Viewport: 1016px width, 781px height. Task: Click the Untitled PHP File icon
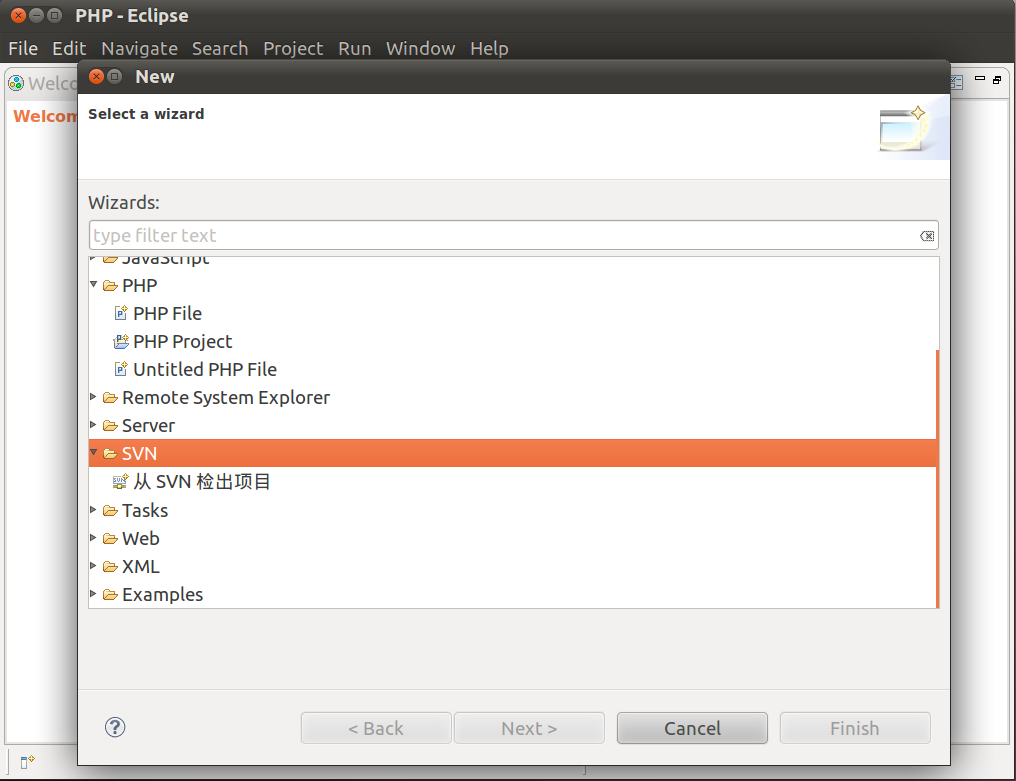[121, 369]
